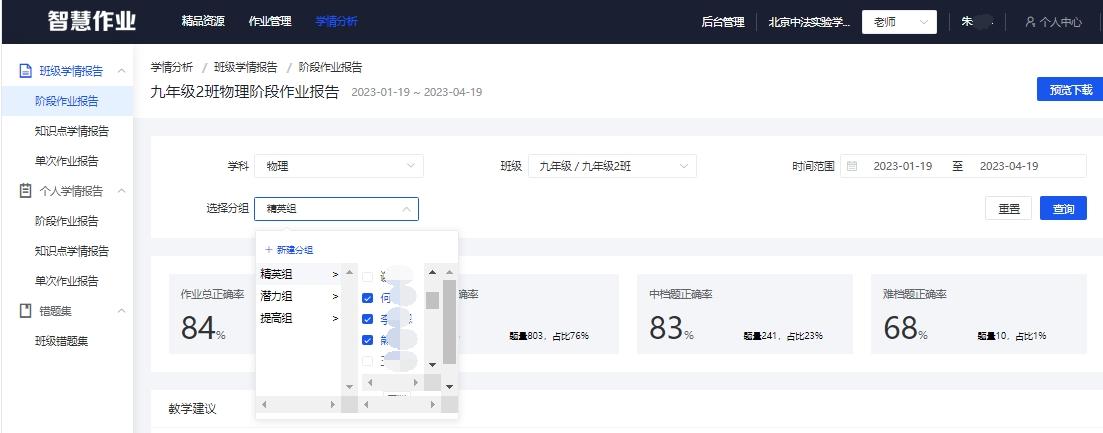
Task: Click the 查询 button
Action: [1063, 209]
